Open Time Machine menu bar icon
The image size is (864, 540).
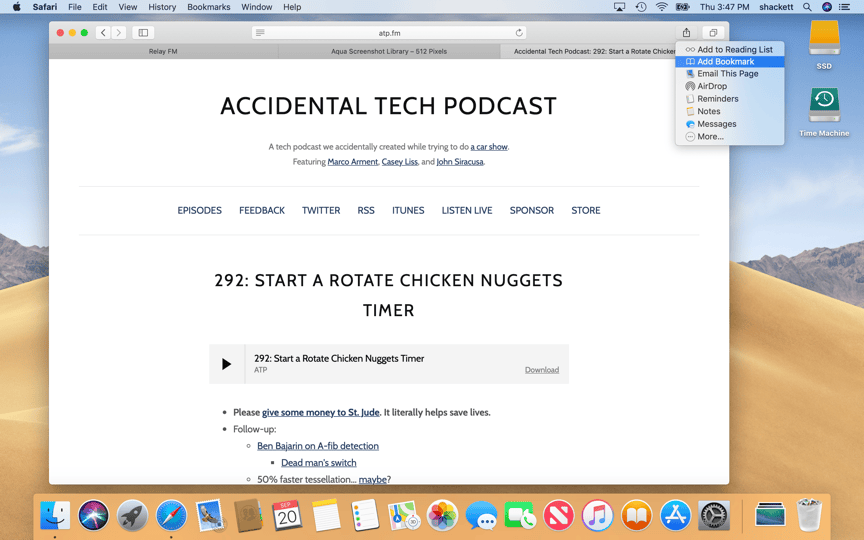[x=640, y=7]
